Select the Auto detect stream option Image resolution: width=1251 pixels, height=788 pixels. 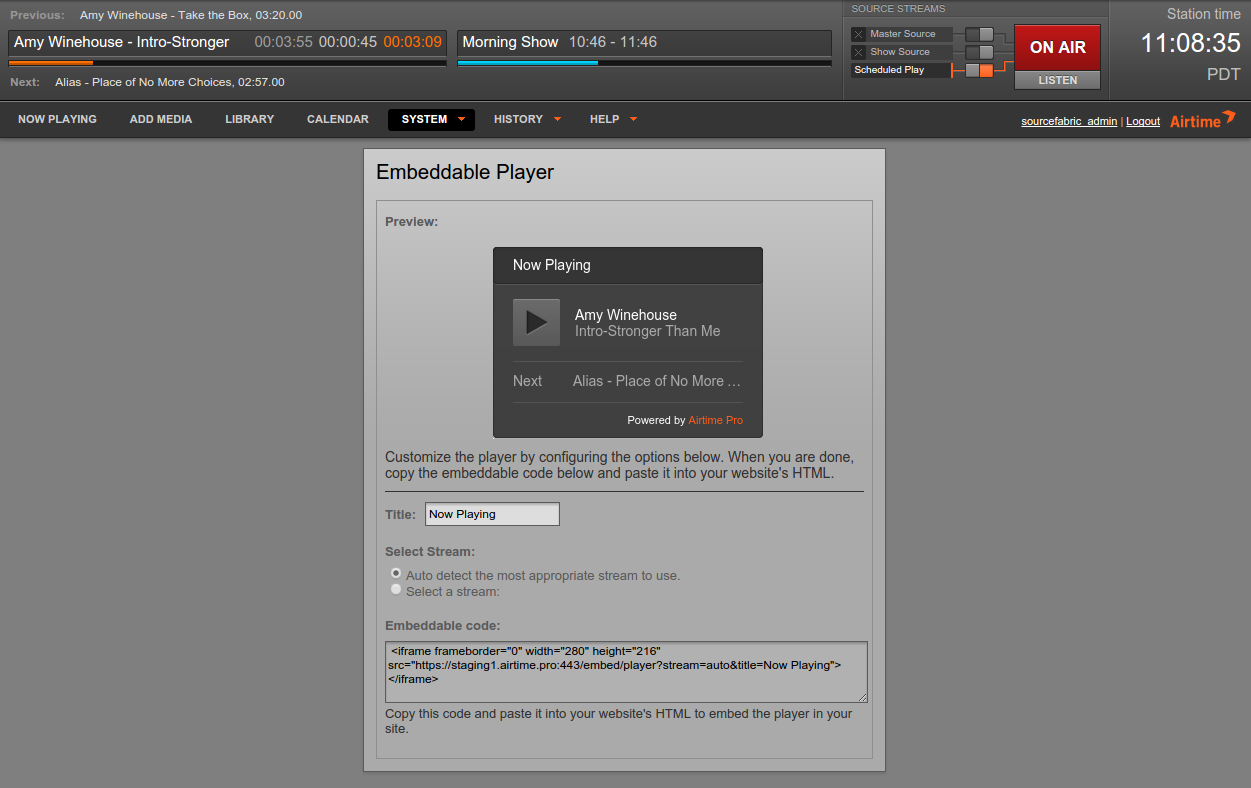pyautogui.click(x=396, y=573)
